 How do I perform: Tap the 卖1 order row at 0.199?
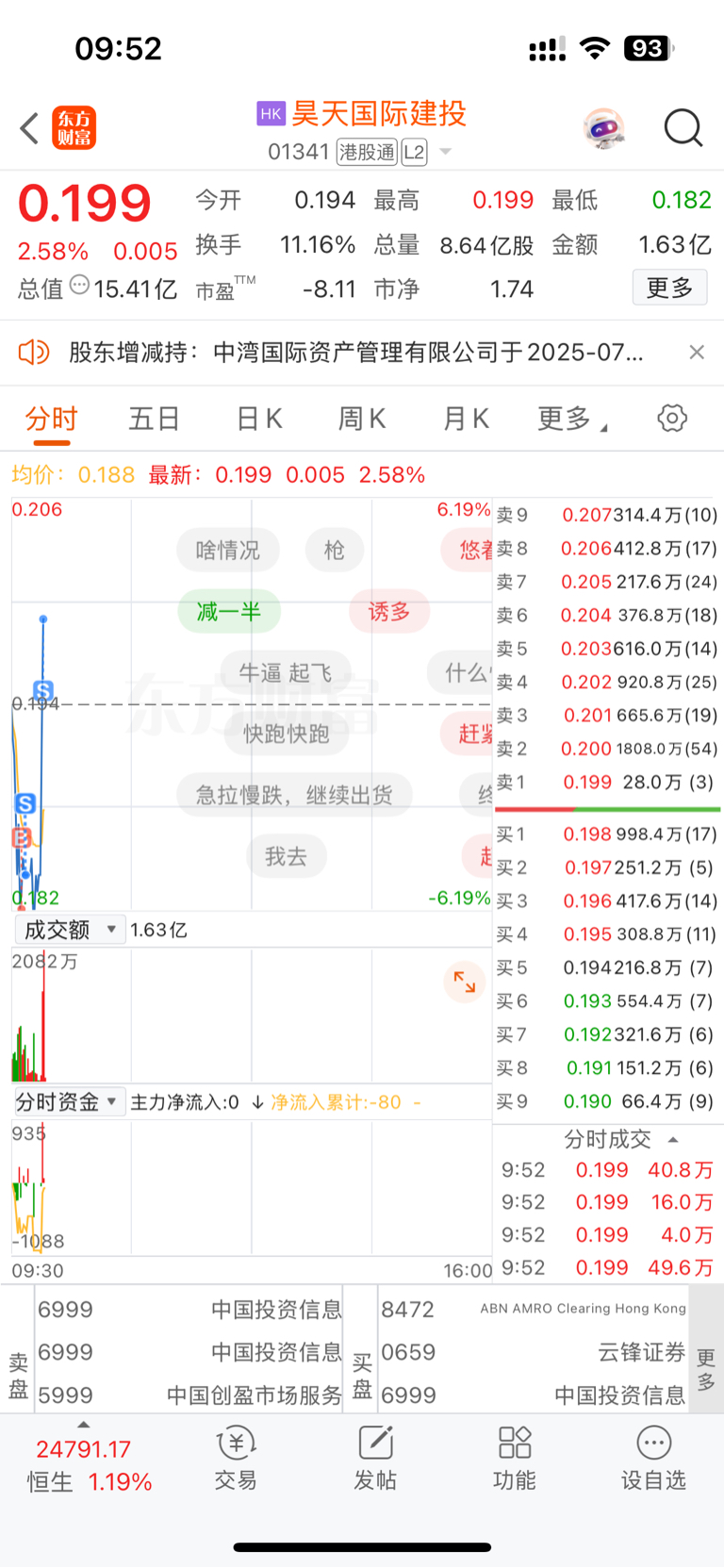pyautogui.click(x=608, y=783)
